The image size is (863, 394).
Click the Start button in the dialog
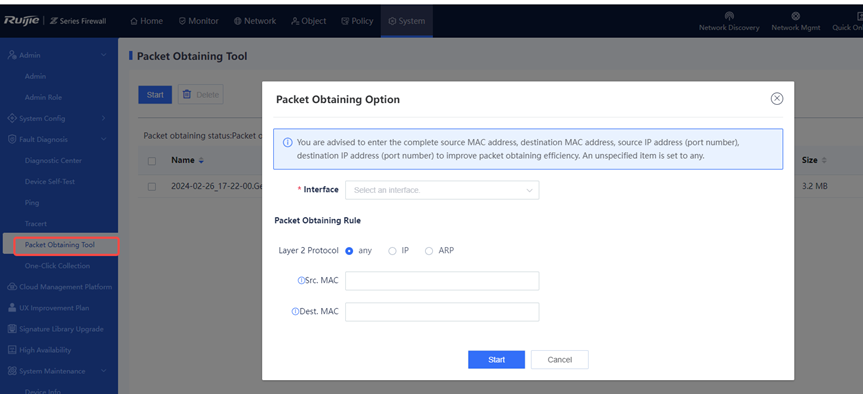click(x=496, y=360)
